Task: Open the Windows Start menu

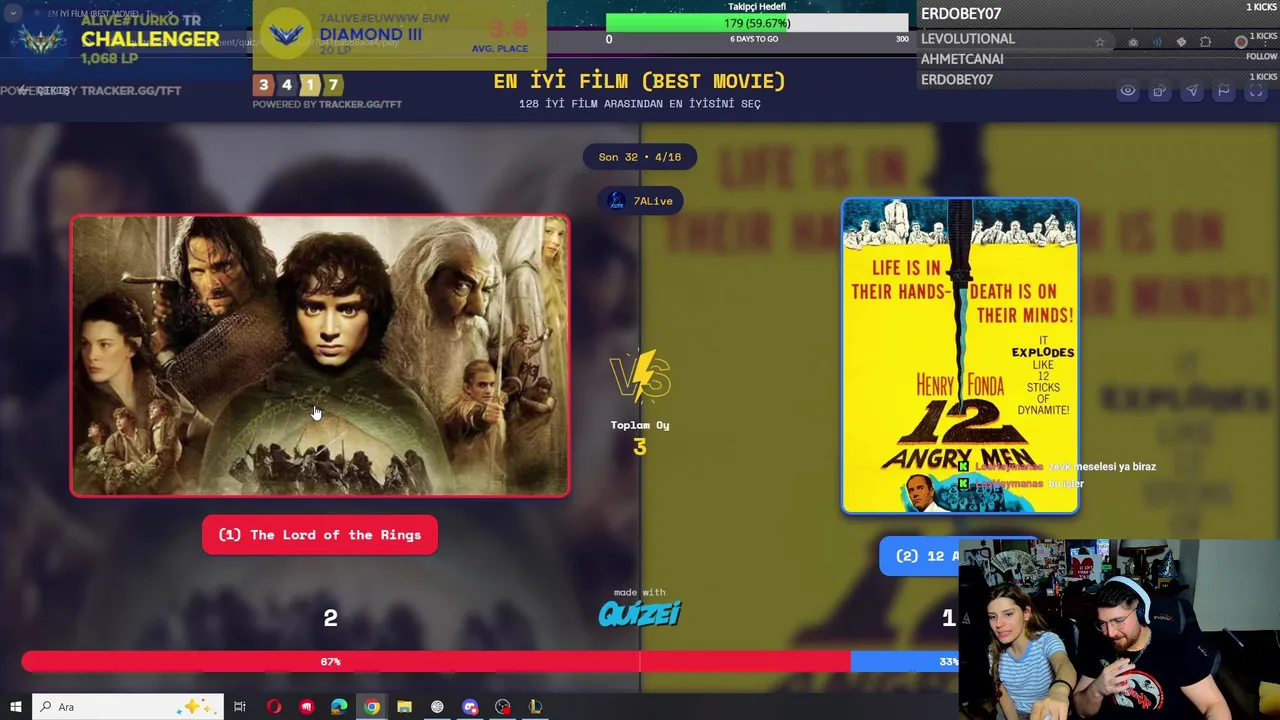Action: click(x=15, y=707)
